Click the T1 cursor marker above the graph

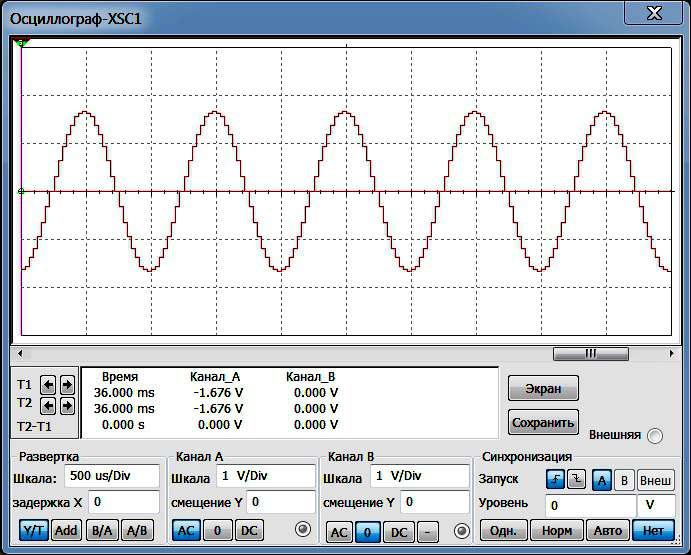tap(21, 43)
